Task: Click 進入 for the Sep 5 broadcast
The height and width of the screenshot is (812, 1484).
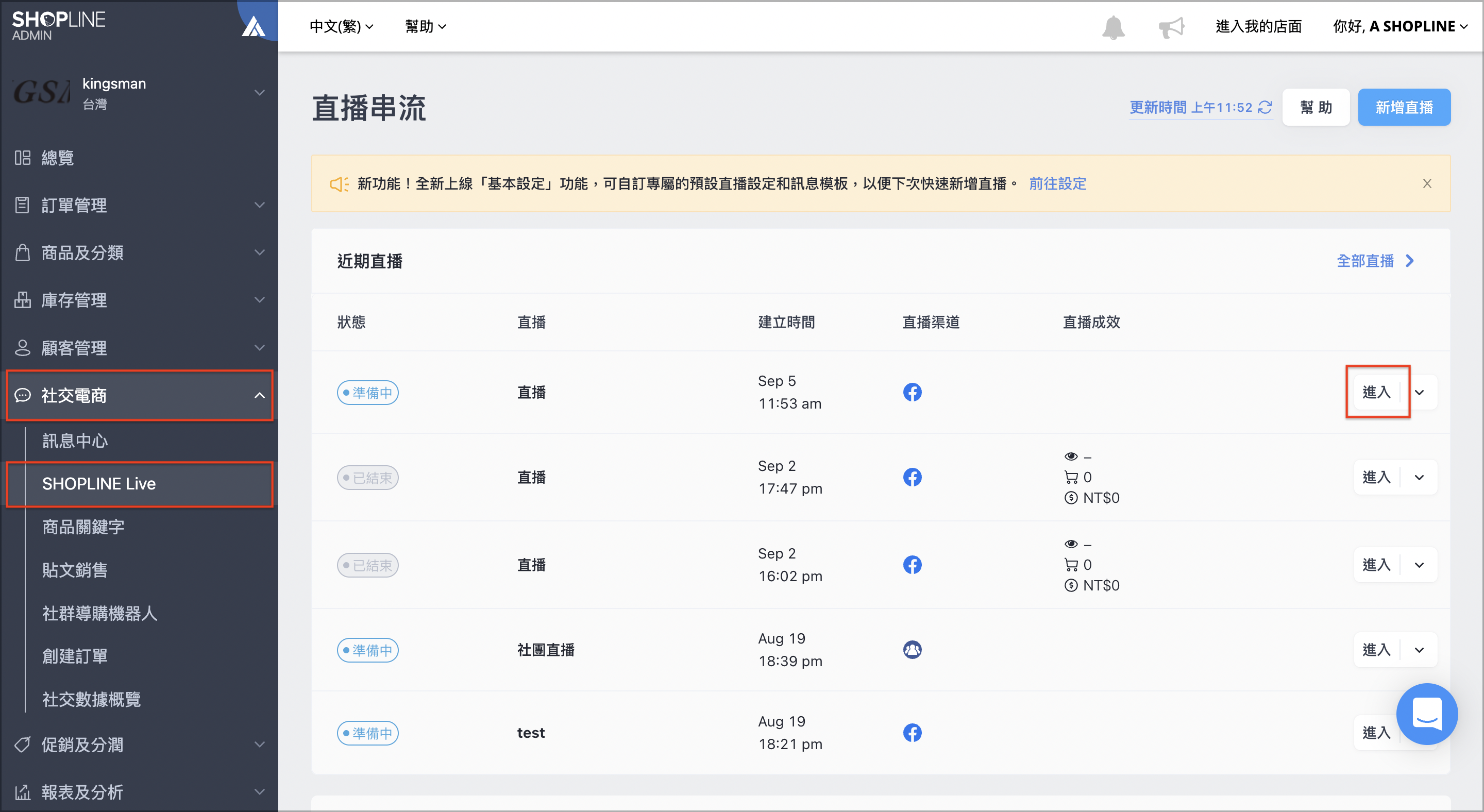Action: coord(1376,392)
